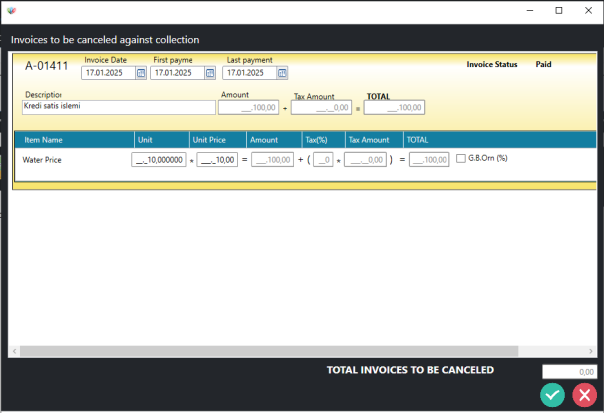Click the Water Price unit price field
Image resolution: width=604 pixels, height=413 pixels.
coord(217,159)
